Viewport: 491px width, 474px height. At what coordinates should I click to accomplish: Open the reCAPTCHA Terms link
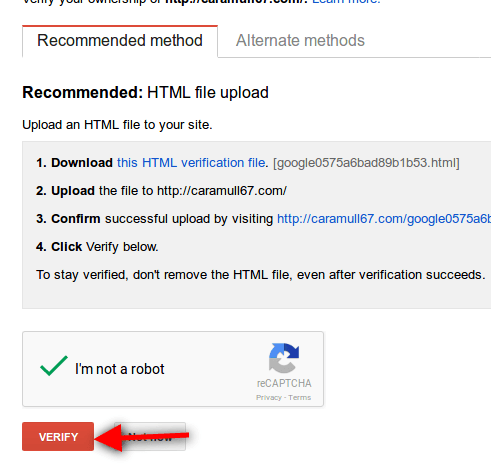click(x=299, y=397)
